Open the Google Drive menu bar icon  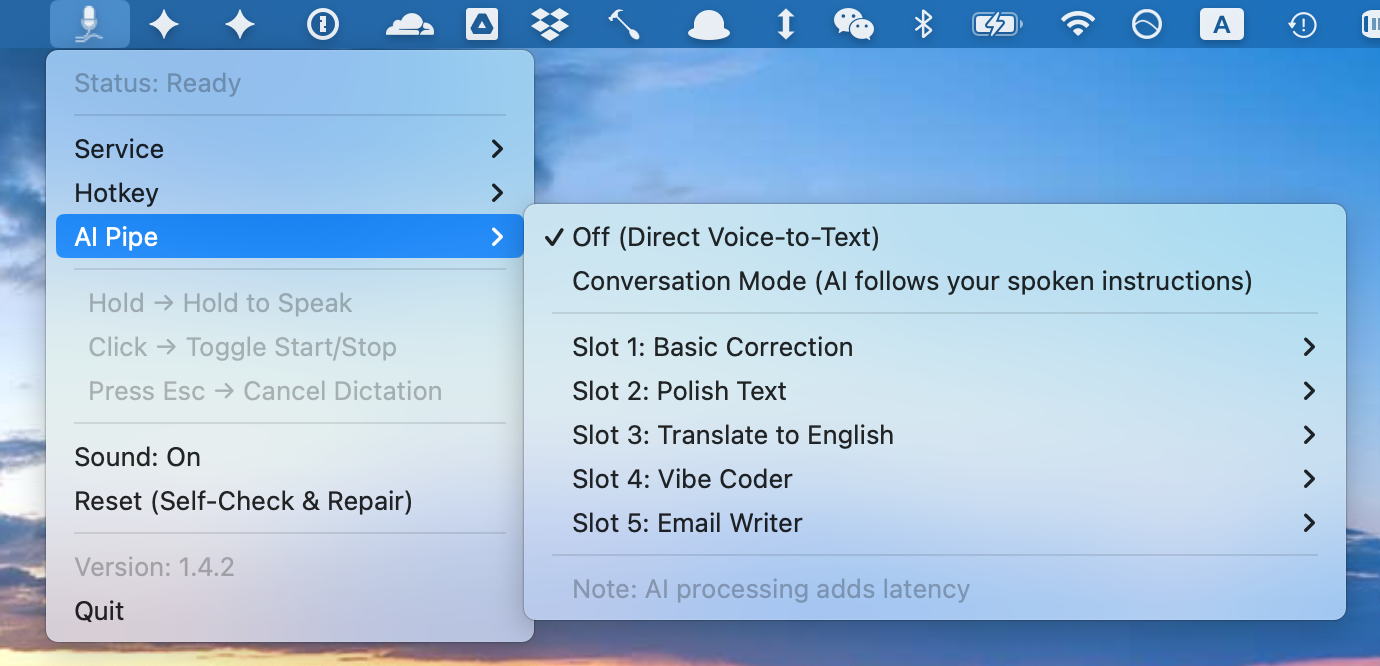pos(482,25)
